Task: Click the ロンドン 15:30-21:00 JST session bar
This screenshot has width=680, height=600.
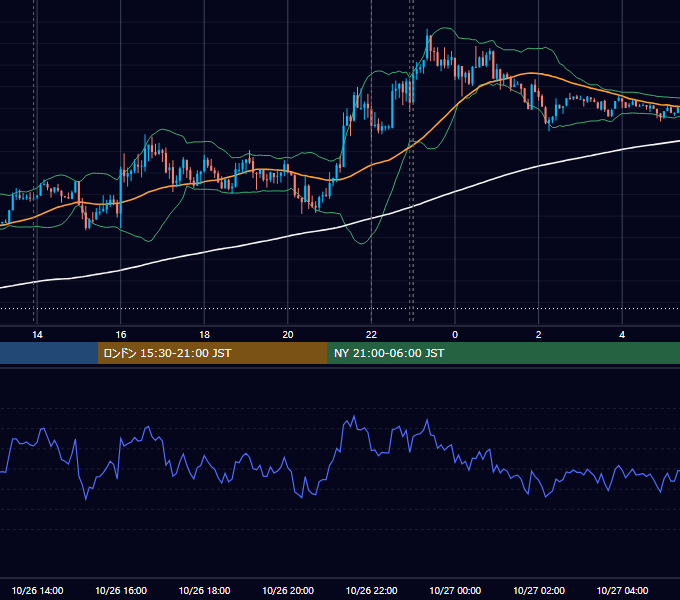Action: (x=212, y=353)
